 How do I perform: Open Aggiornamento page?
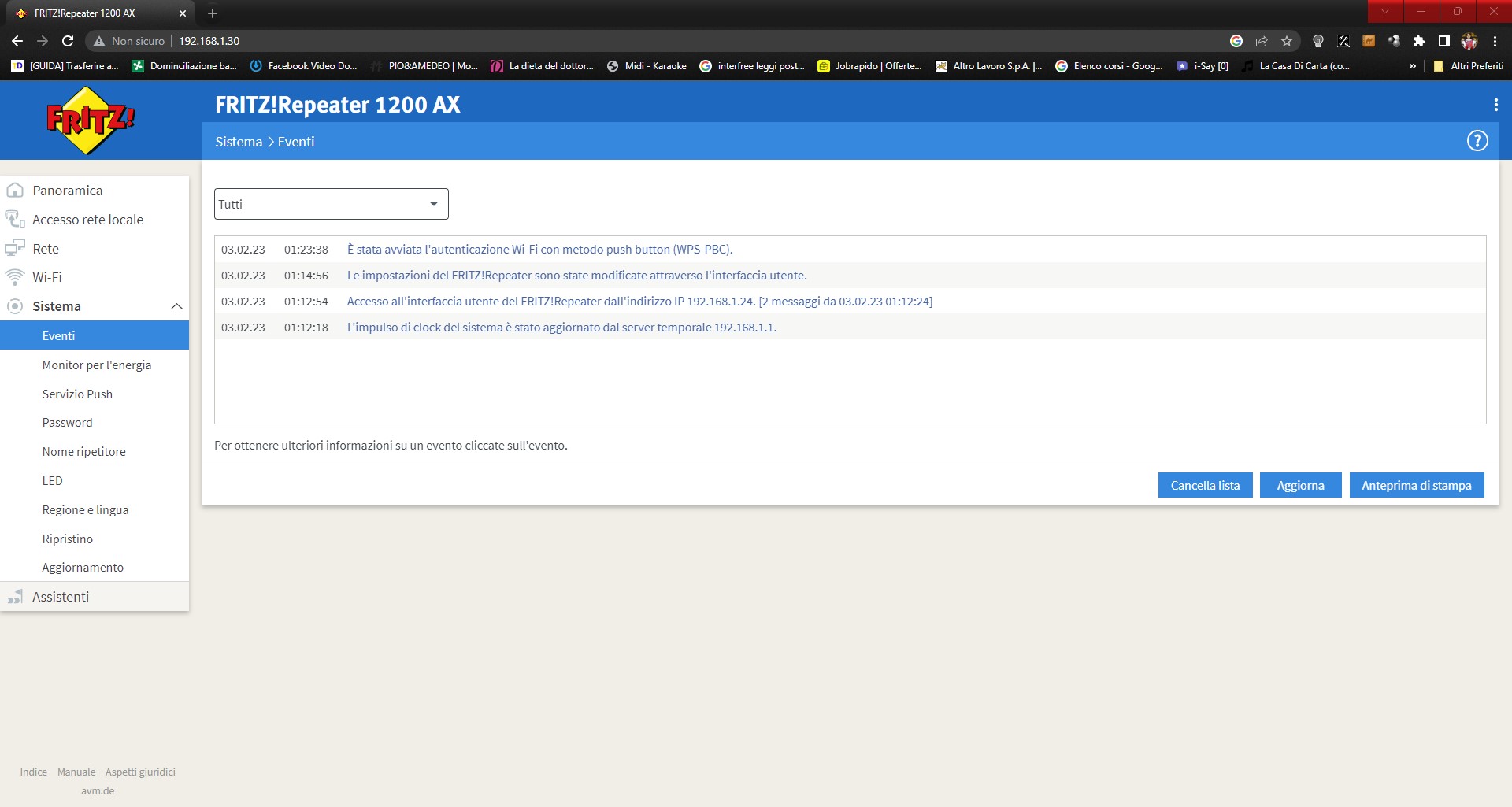[x=83, y=568]
